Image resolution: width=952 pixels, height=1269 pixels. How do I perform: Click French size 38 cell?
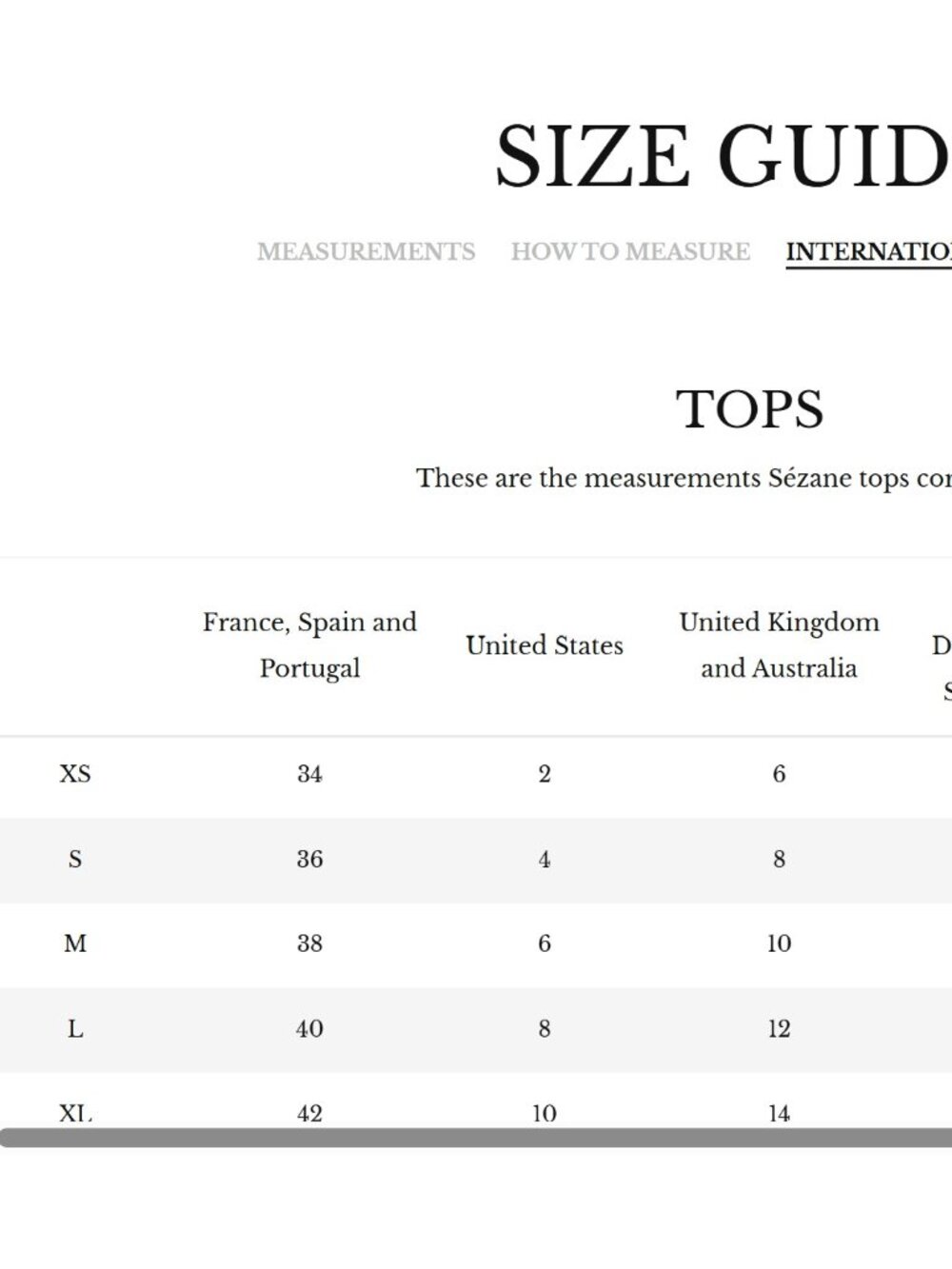tap(309, 944)
